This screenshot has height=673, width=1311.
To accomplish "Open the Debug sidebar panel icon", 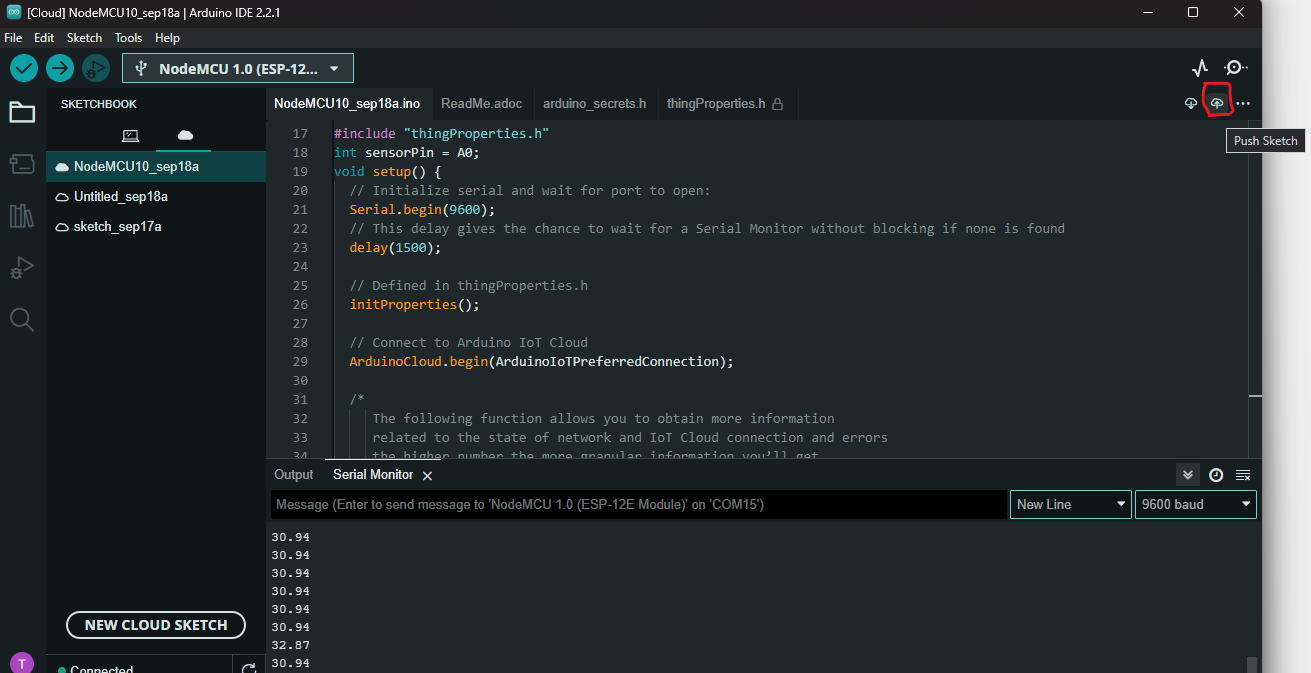I will click(x=22, y=267).
